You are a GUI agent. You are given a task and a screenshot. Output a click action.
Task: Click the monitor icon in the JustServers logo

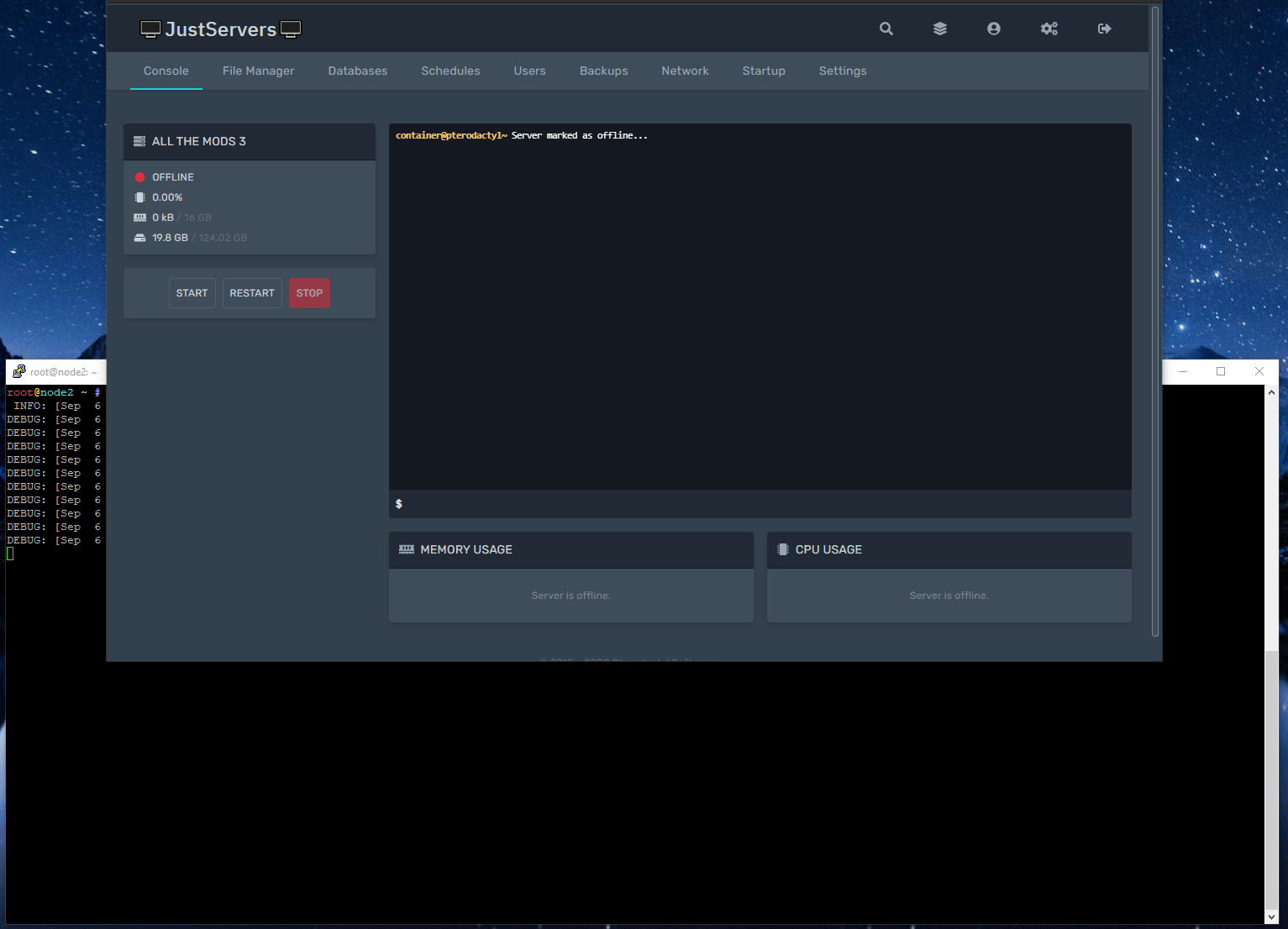[150, 28]
